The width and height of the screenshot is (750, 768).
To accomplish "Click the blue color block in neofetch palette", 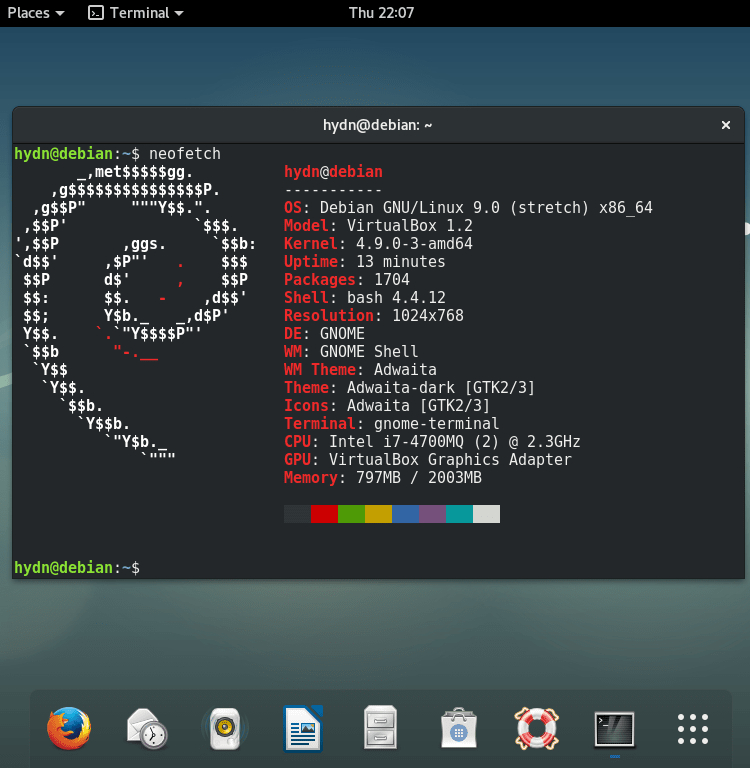I will point(405,514).
